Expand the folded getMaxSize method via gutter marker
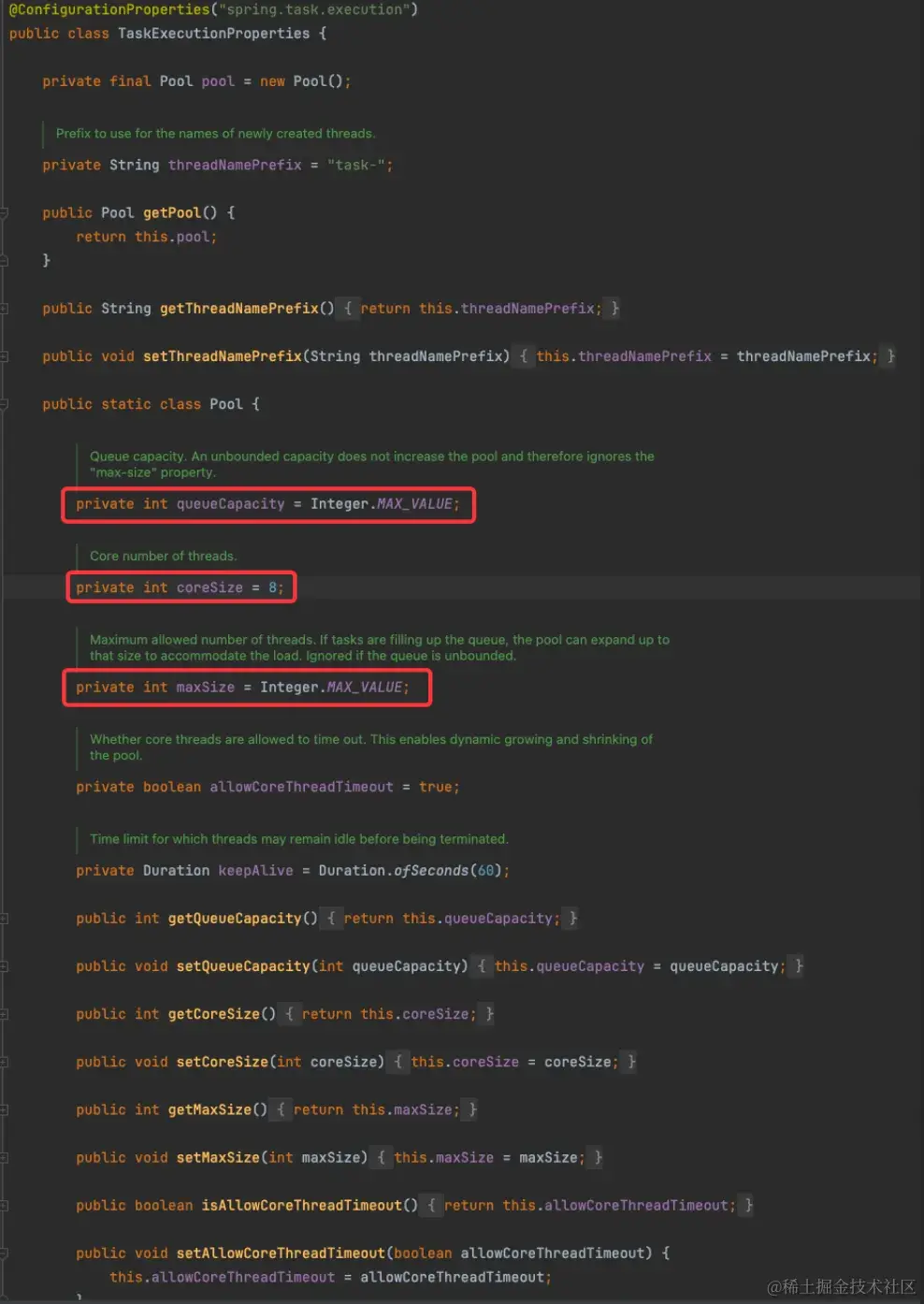The width and height of the screenshot is (924, 1304). (4, 1109)
